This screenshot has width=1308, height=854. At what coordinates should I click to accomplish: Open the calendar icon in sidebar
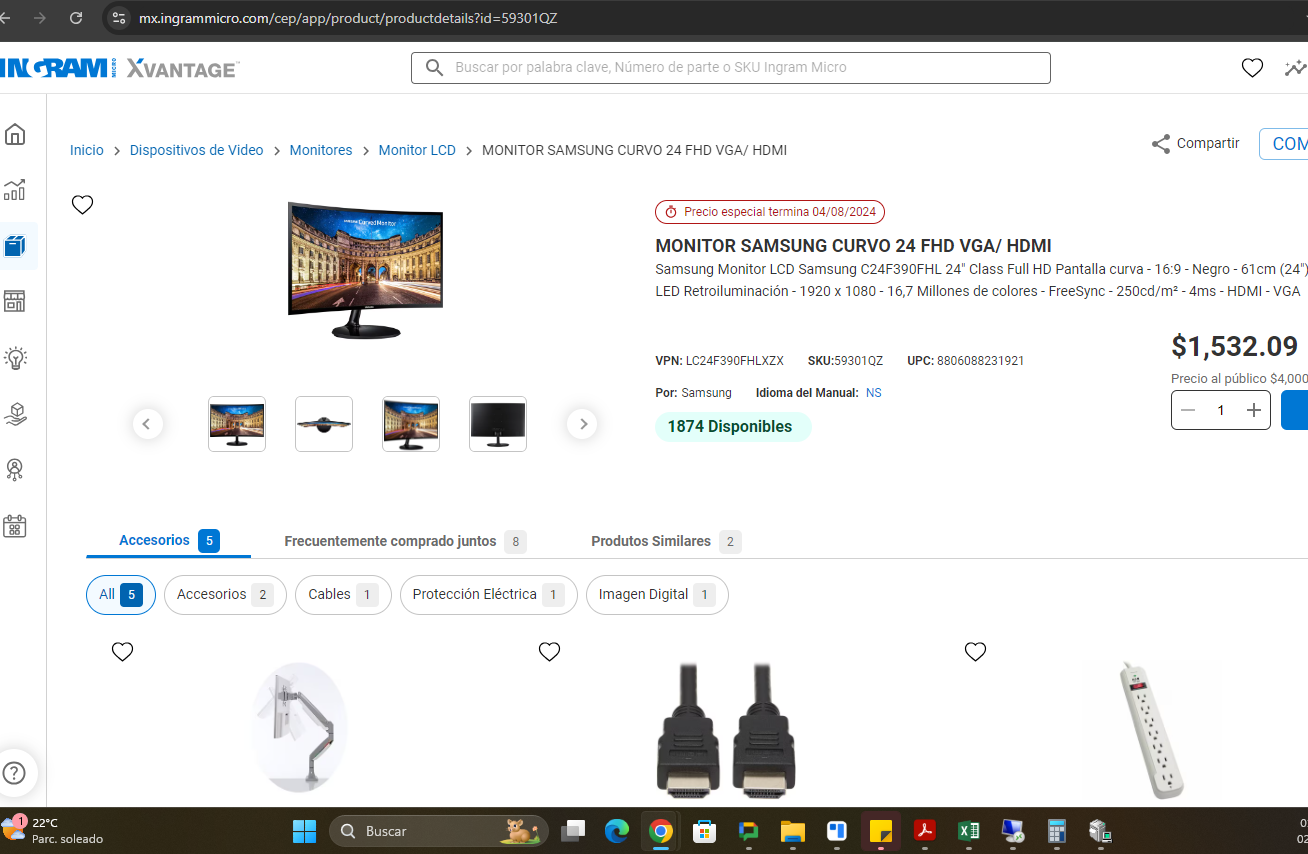click(x=15, y=525)
